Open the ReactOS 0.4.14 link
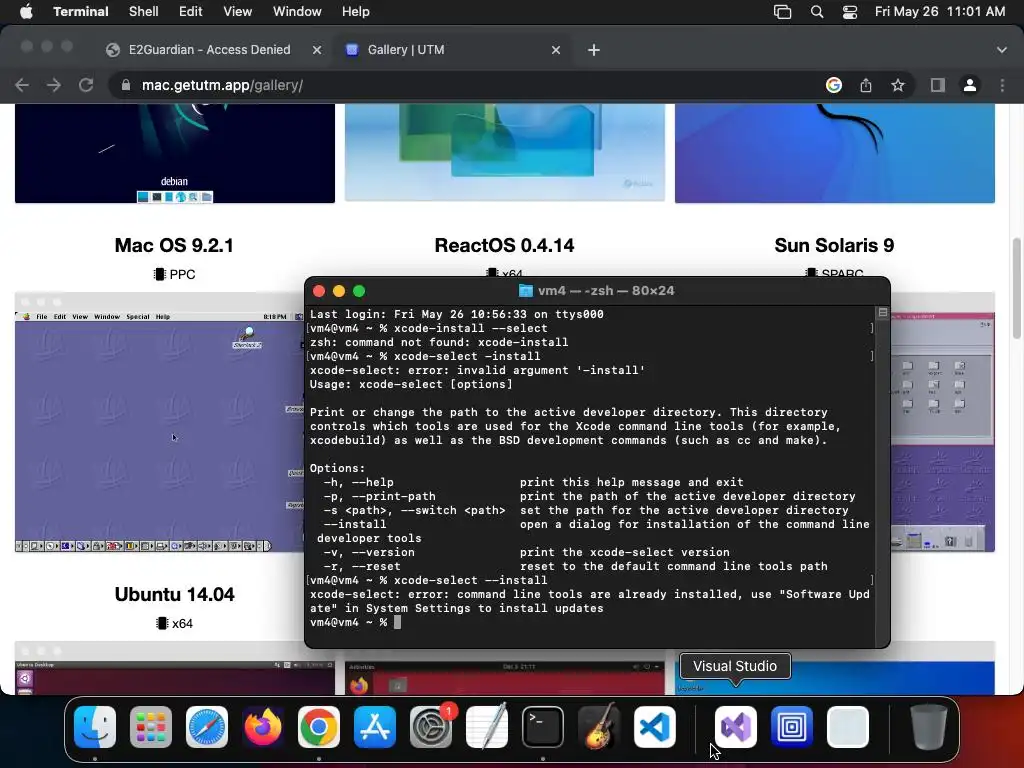Viewport: 1024px width, 768px height. pos(504,246)
